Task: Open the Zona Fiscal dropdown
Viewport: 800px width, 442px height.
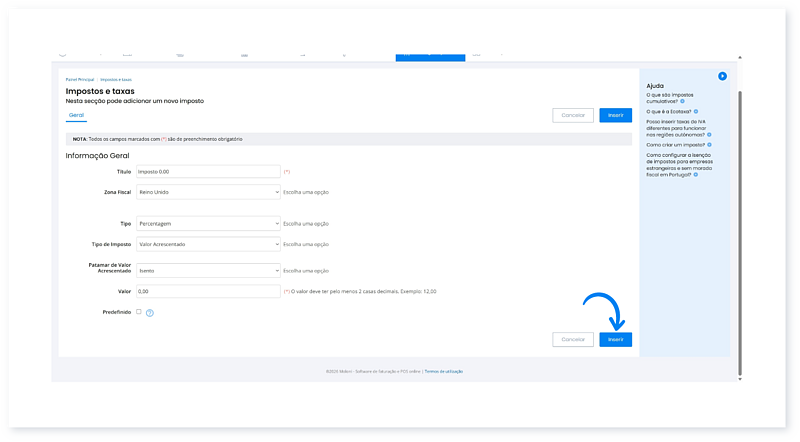Action: (208, 191)
